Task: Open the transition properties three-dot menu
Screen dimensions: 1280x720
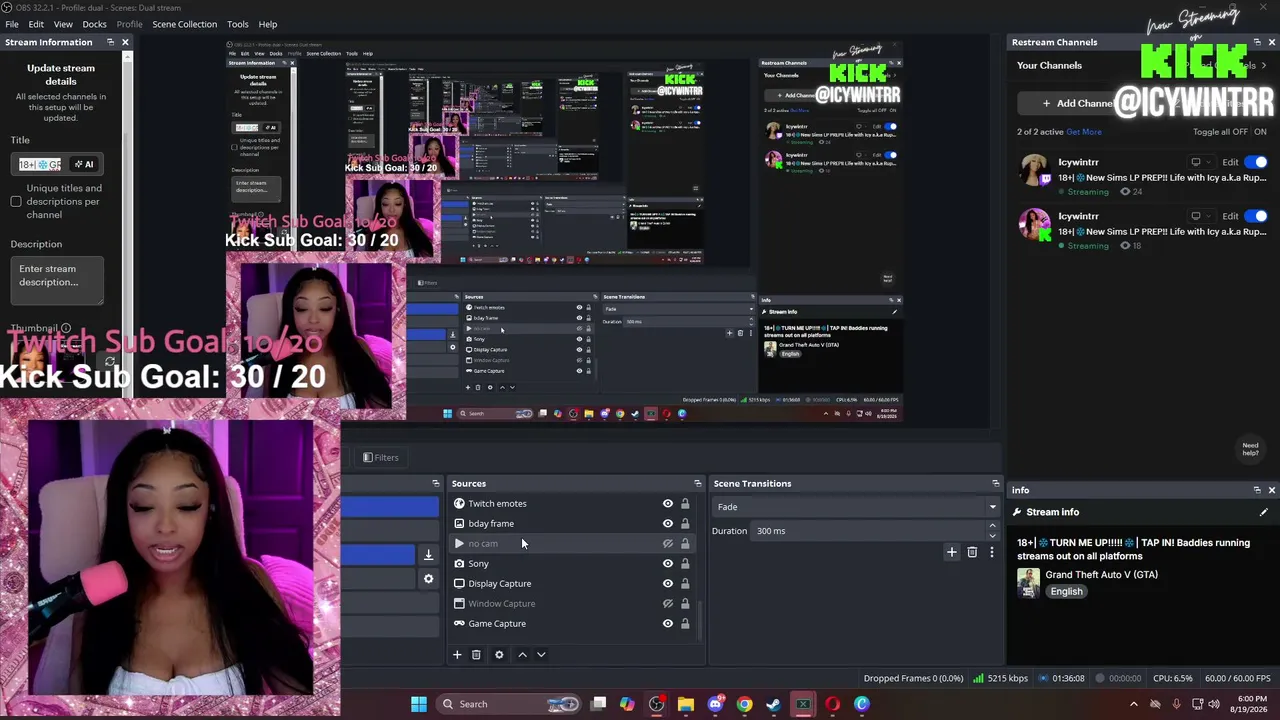Action: pyautogui.click(x=992, y=552)
